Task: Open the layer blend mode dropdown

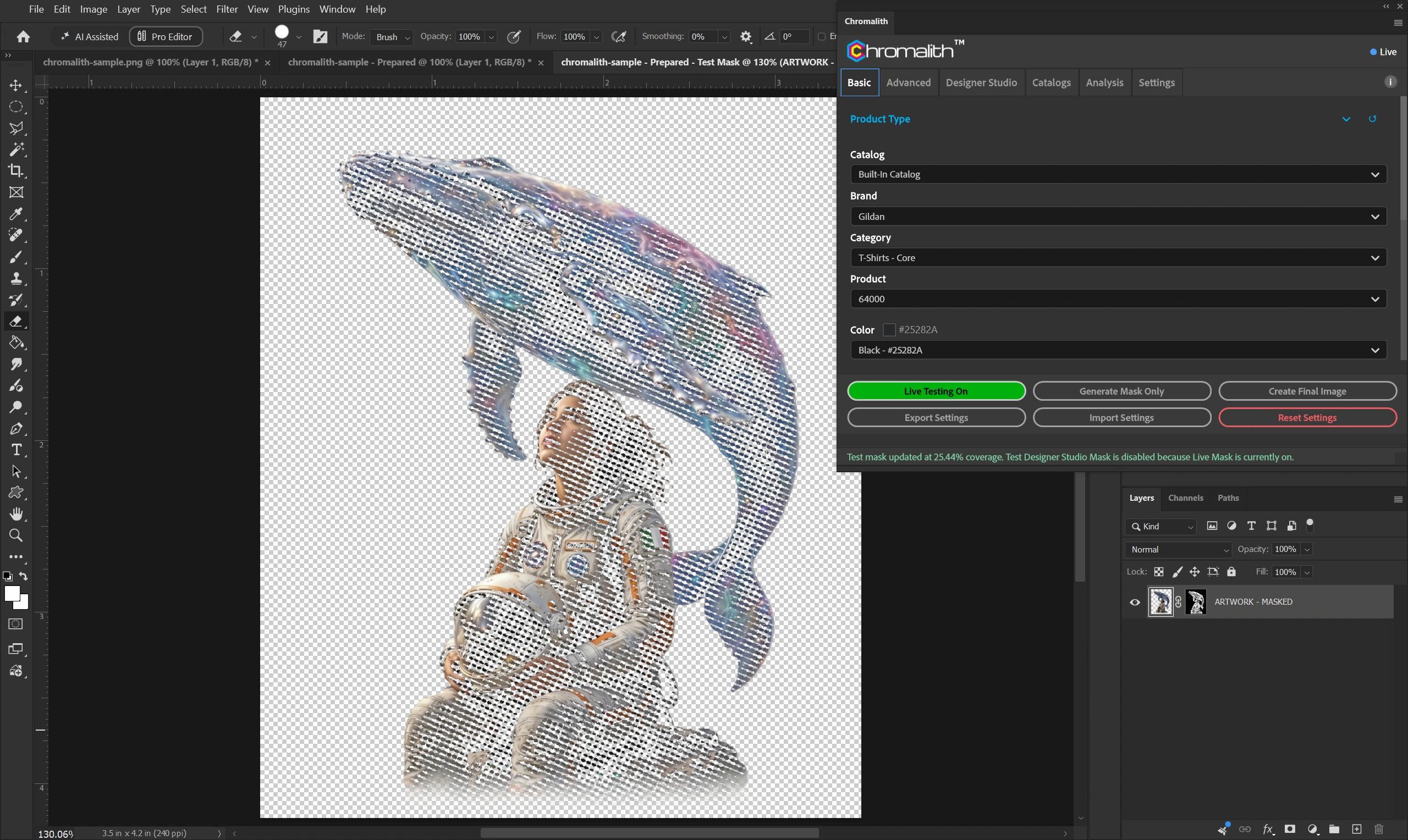Action: (x=1178, y=550)
